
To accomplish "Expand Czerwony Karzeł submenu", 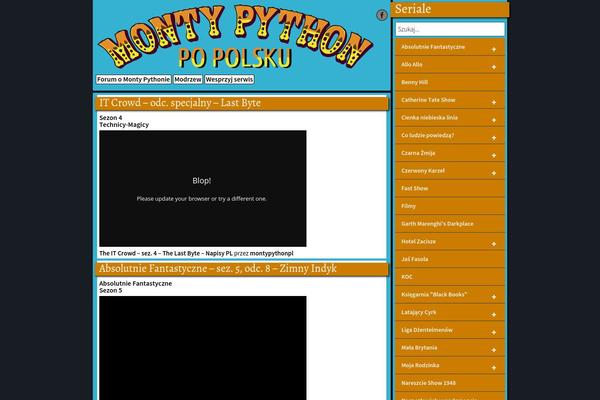I will 494,173.
